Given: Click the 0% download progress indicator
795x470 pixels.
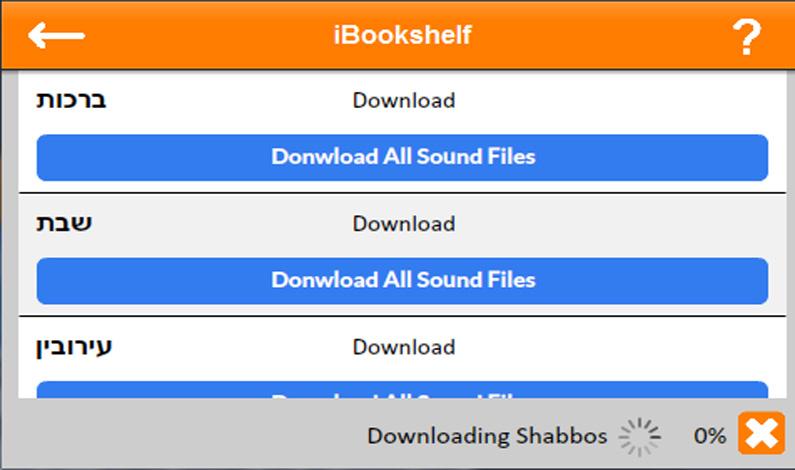Looking at the screenshot, I should point(709,436).
